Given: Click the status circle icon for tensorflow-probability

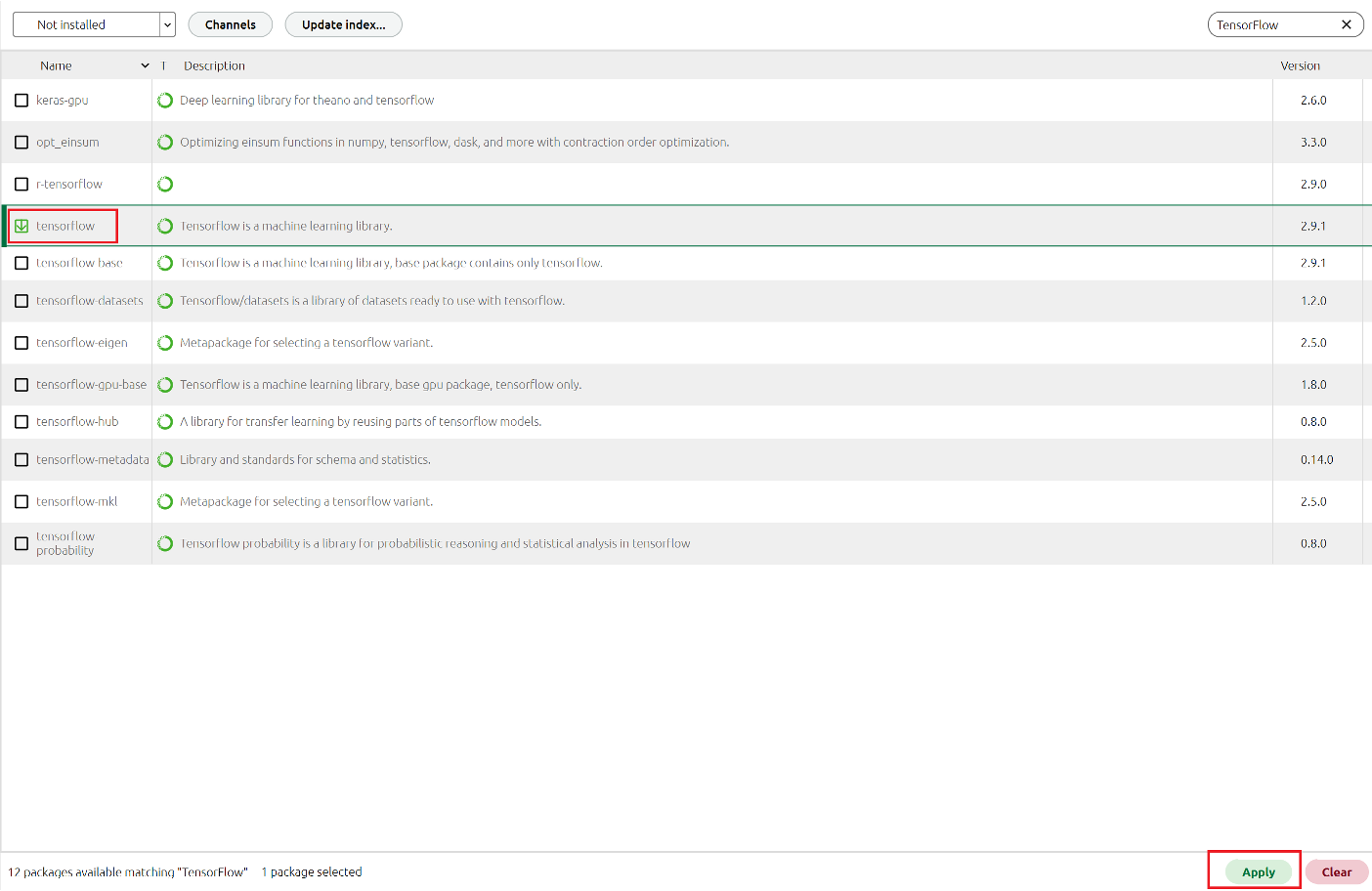Looking at the screenshot, I should 165,544.
